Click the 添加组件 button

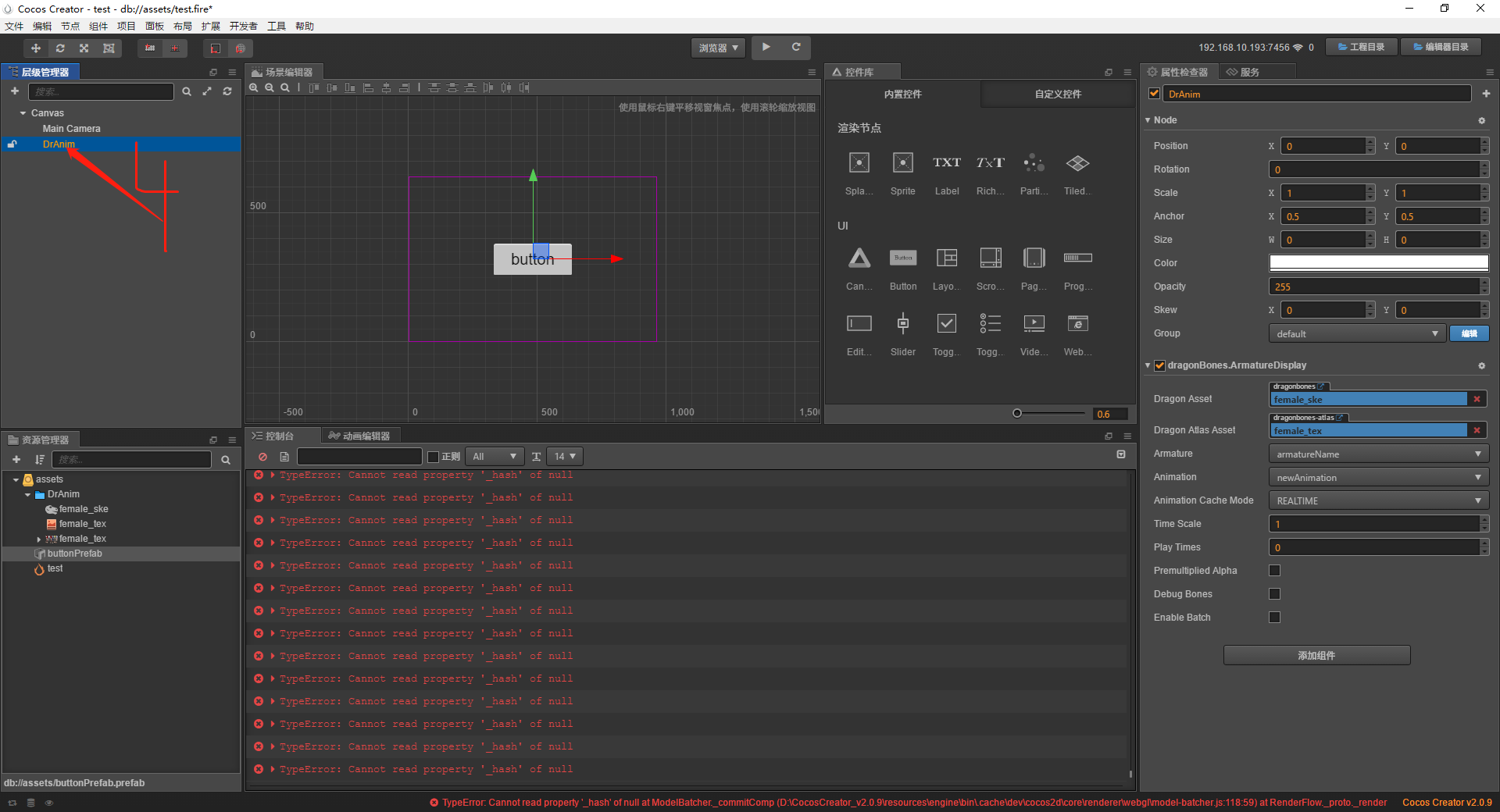(1316, 655)
